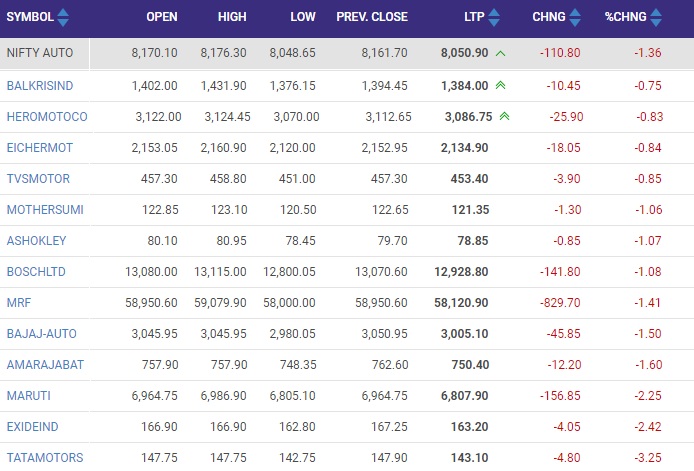
Task: Click HEROMOTOCO high value 3,124.45
Action: tap(227, 116)
